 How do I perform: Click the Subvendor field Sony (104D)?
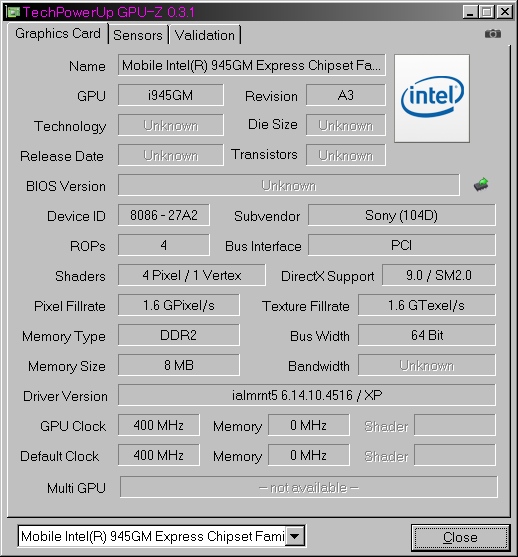[x=401, y=215]
